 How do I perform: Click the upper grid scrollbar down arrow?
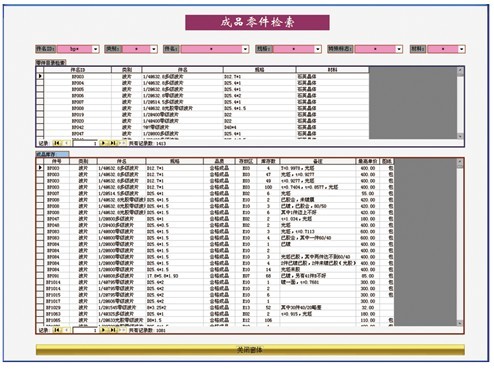point(460,136)
